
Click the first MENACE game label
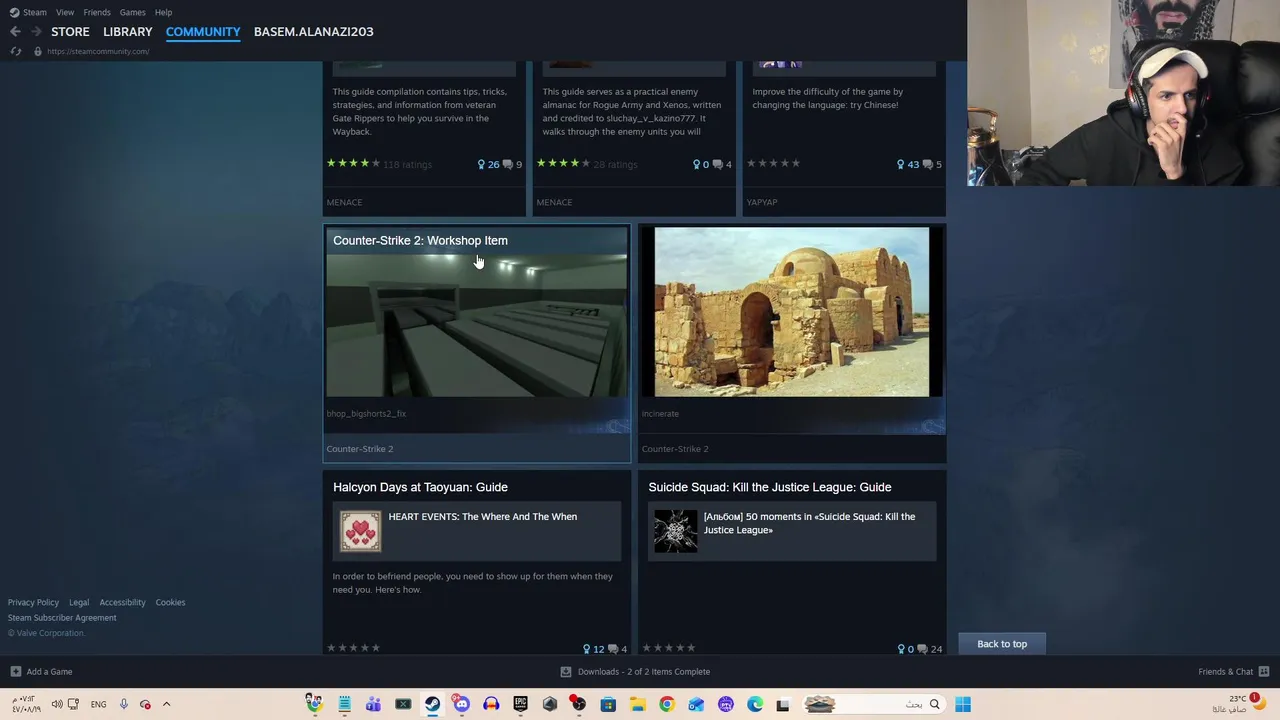pyautogui.click(x=344, y=202)
